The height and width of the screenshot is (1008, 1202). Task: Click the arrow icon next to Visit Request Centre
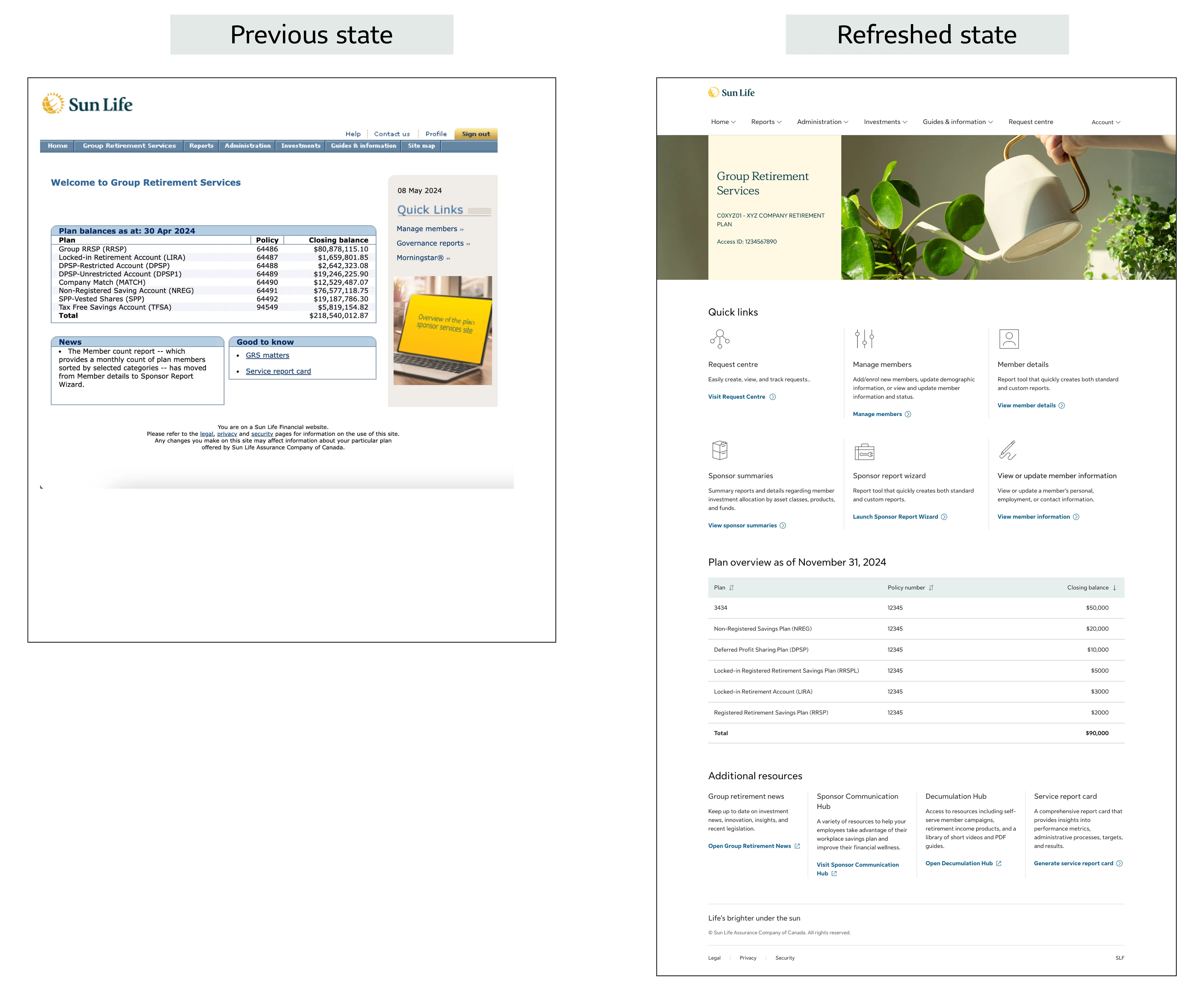coord(773,396)
